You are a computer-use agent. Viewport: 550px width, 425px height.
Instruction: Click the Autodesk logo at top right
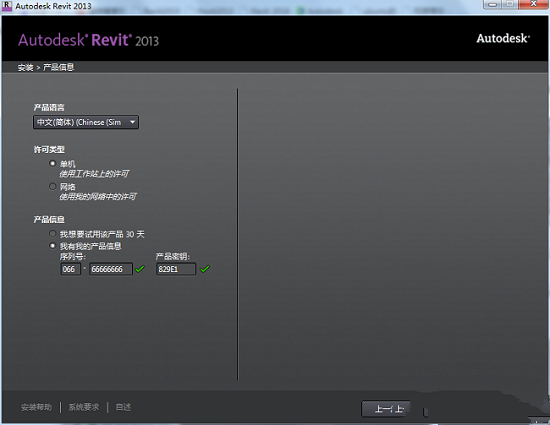pos(503,38)
